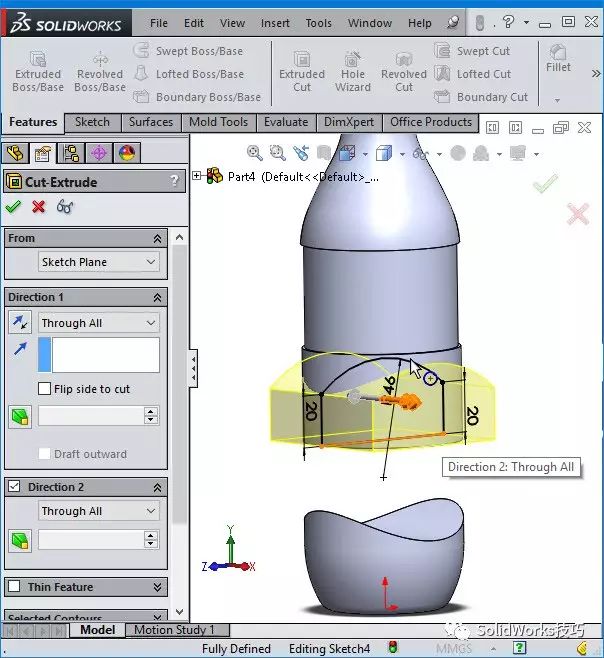Image resolution: width=604 pixels, height=658 pixels.
Task: Click the Reverse Direction arrows button
Action: click(20, 322)
